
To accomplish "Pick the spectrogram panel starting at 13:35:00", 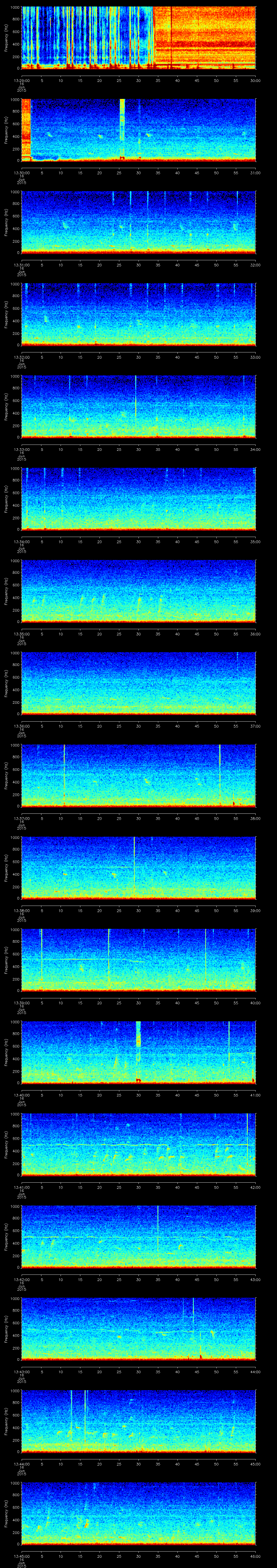I will [x=139, y=591].
